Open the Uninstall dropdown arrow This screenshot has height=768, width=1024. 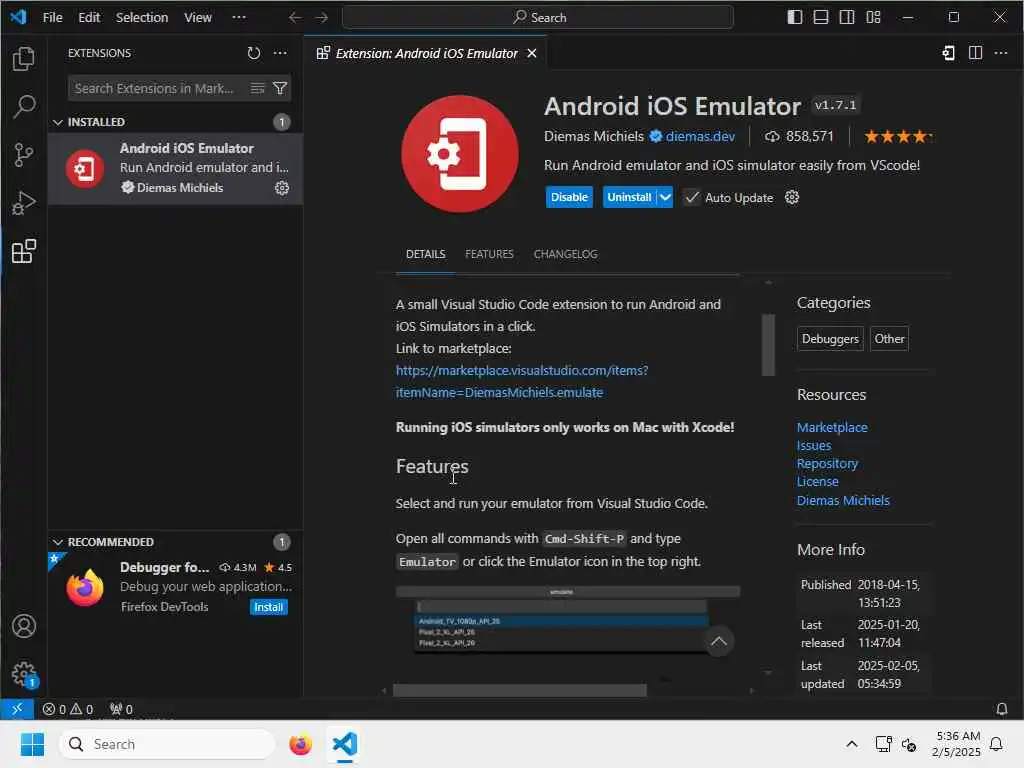click(665, 197)
